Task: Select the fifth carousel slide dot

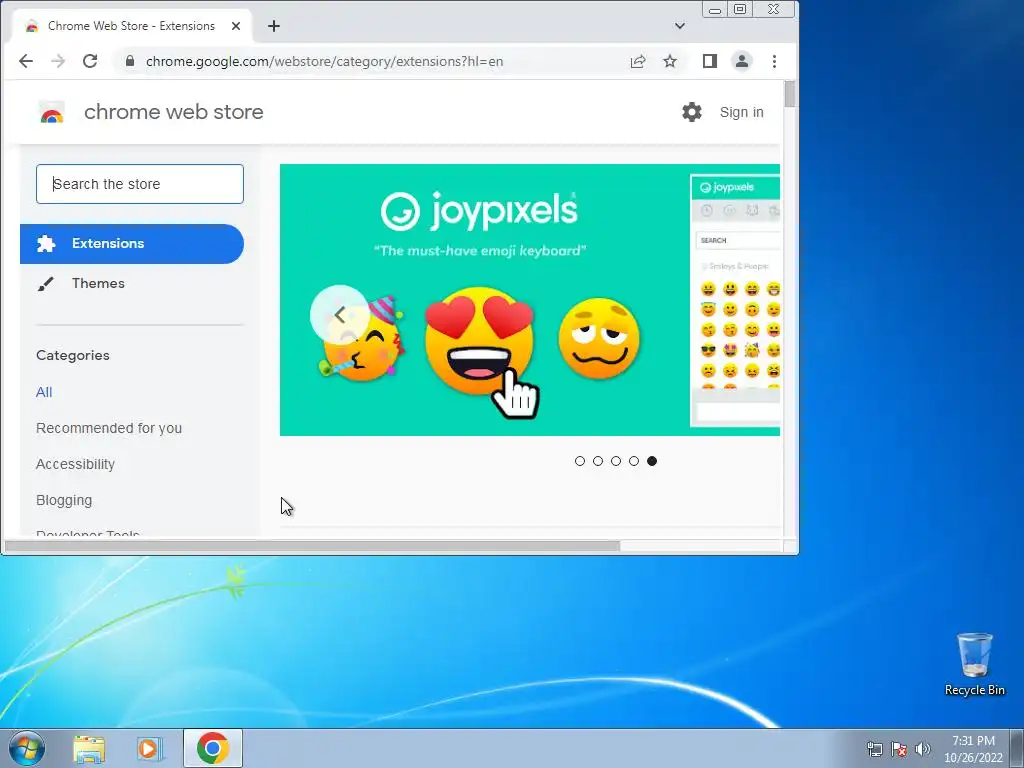Action: (652, 461)
